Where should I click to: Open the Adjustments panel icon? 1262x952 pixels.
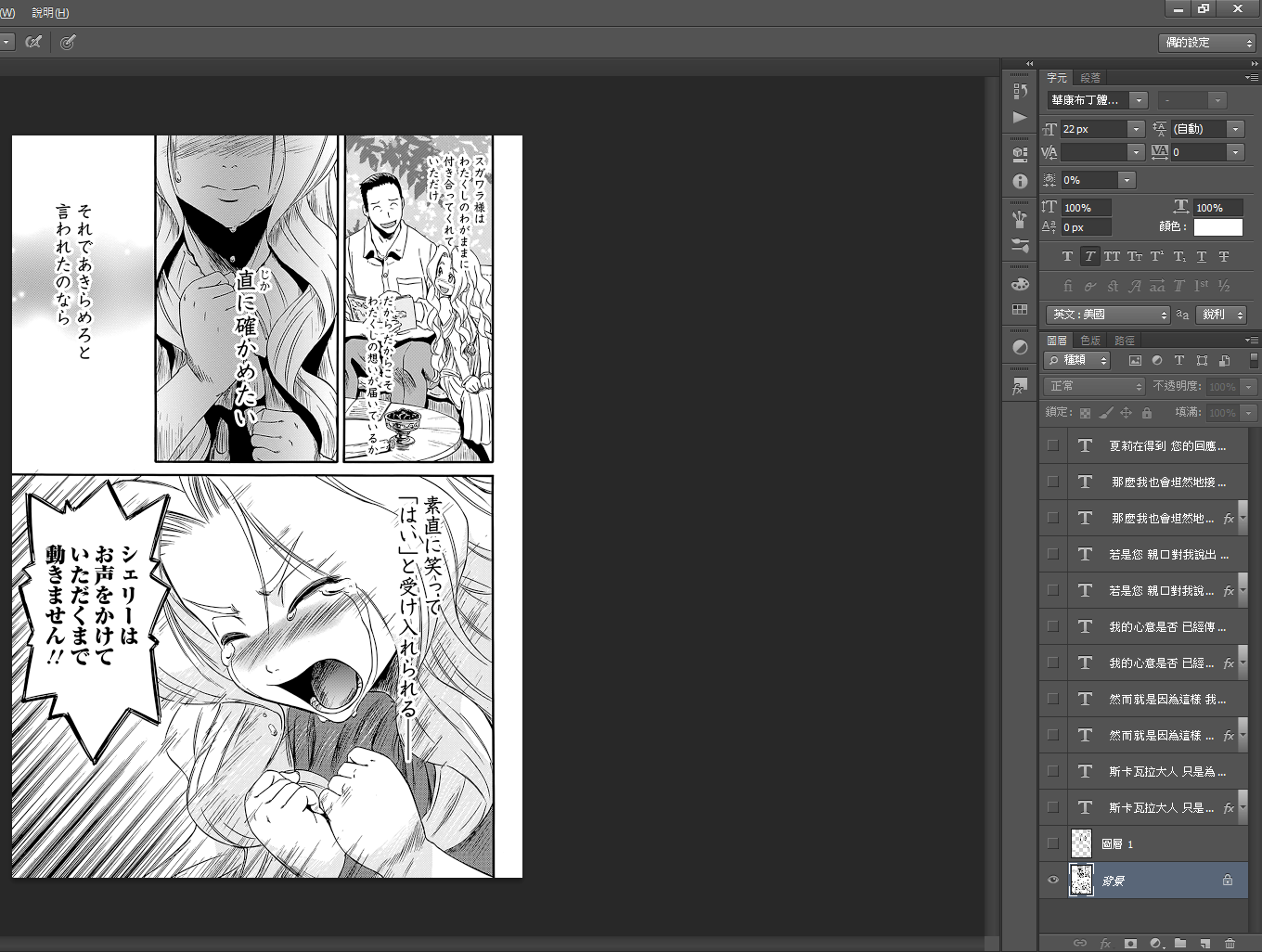[x=1020, y=347]
